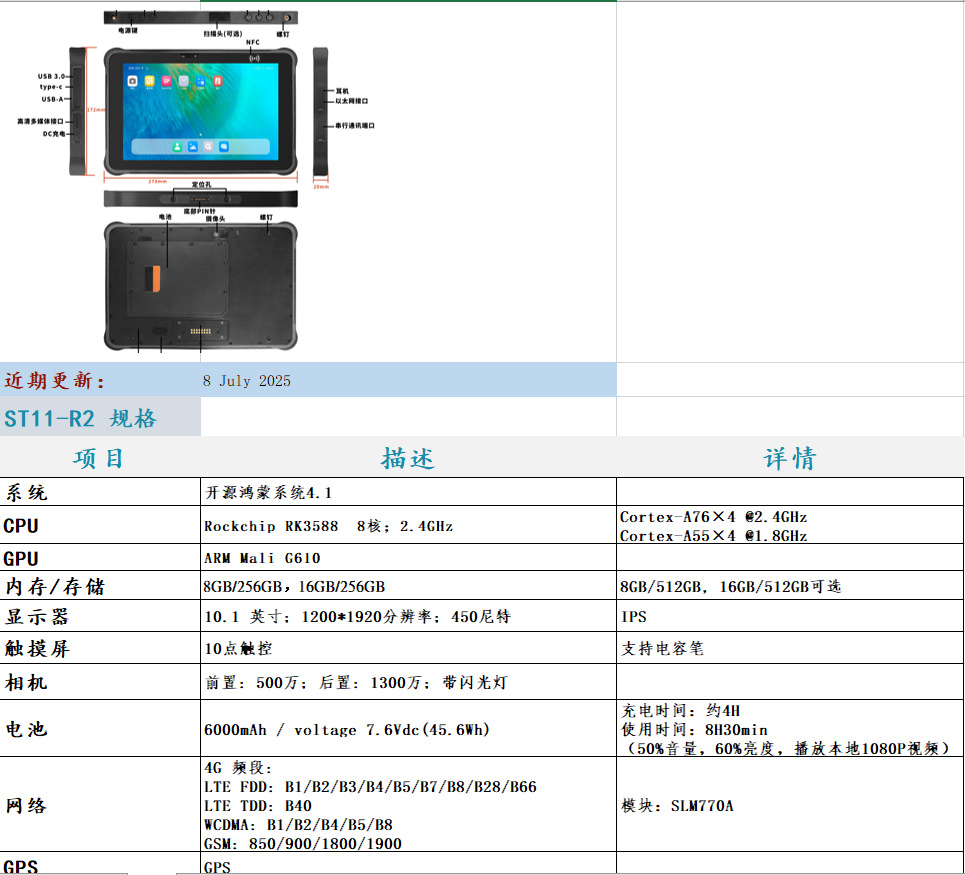The height and width of the screenshot is (875, 965).
Task: Click the '10点触控' cell
Action: 408,648
